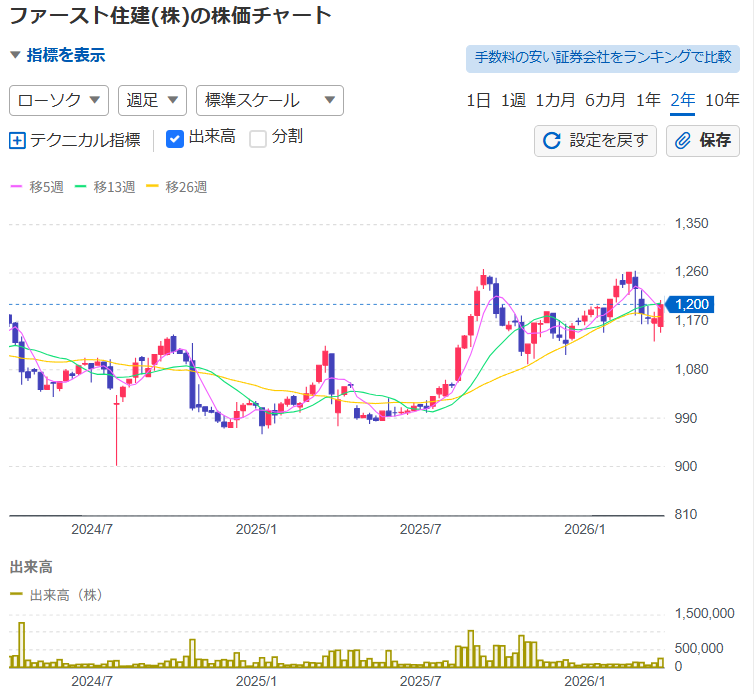Click the 出来高(株) legend marker
754x694 pixels.
16,594
